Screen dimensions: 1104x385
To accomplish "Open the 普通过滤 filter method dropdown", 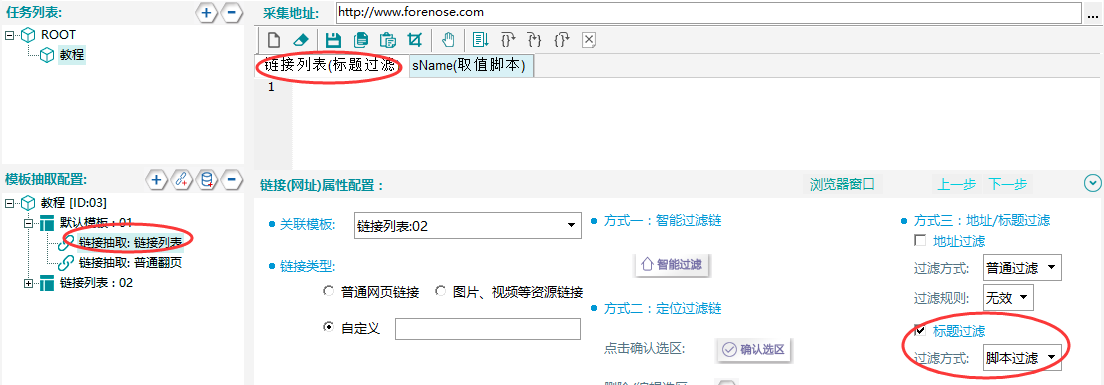I will 1022,267.
